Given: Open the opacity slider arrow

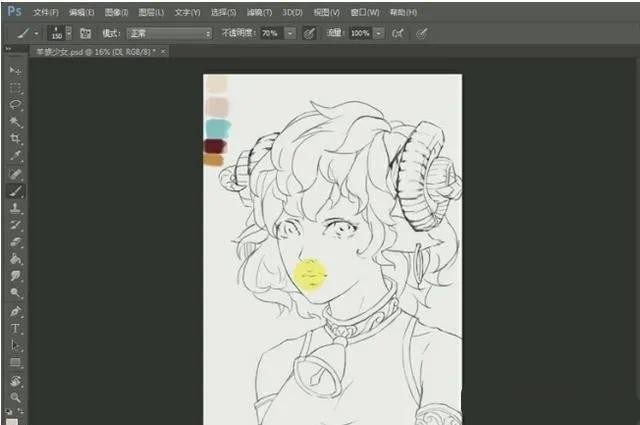Looking at the screenshot, I should coord(290,33).
